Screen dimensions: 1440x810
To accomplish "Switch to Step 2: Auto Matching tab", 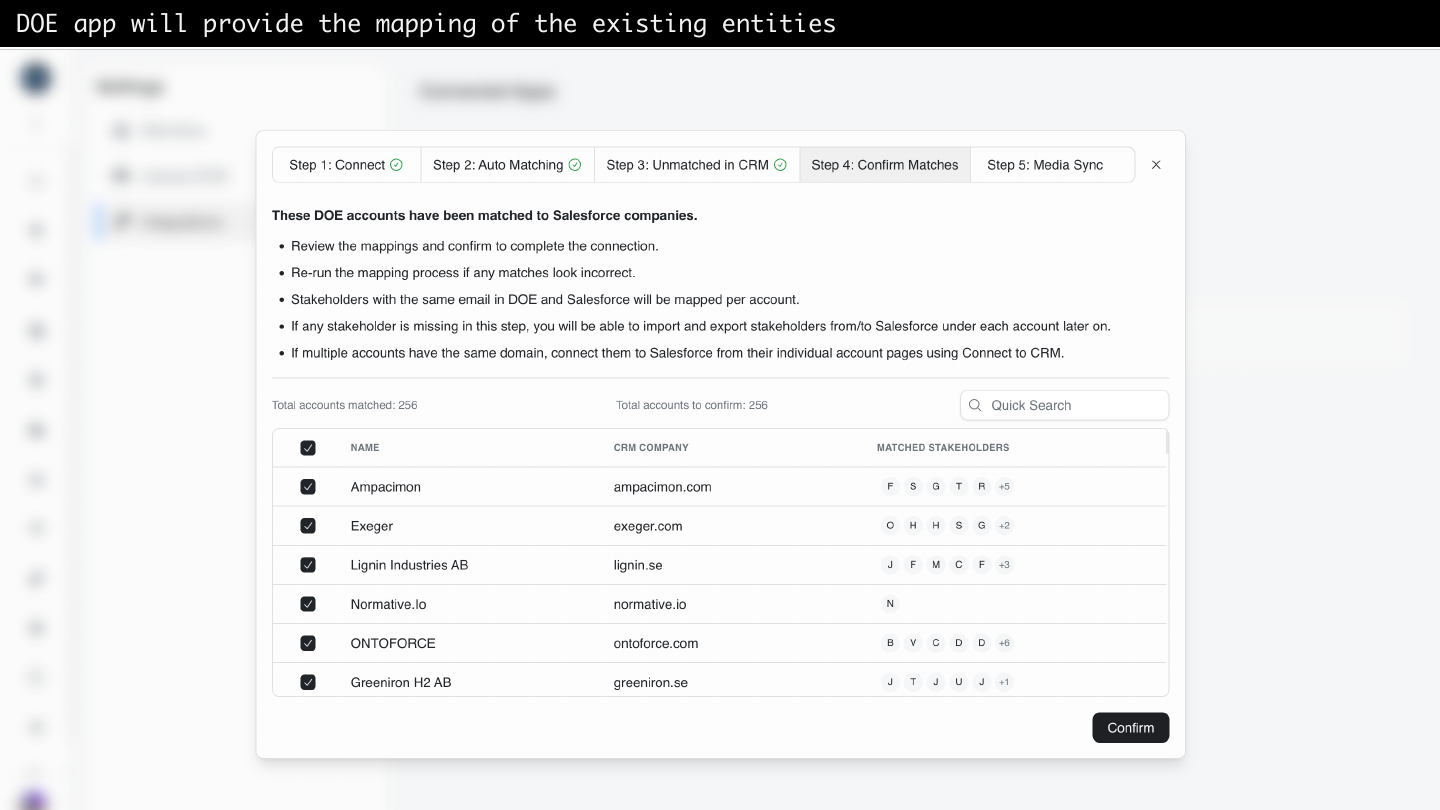I will [x=507, y=165].
